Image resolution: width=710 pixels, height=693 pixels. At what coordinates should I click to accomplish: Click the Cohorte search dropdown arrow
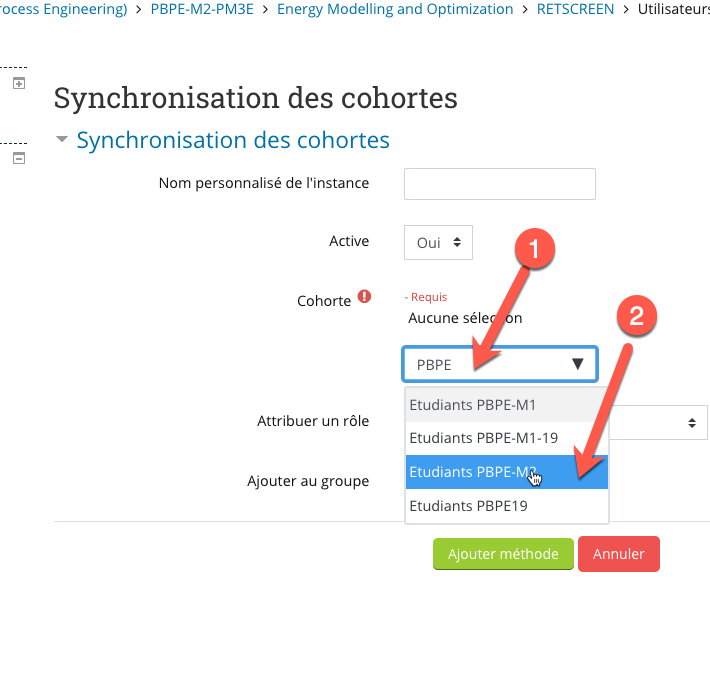pyautogui.click(x=577, y=364)
